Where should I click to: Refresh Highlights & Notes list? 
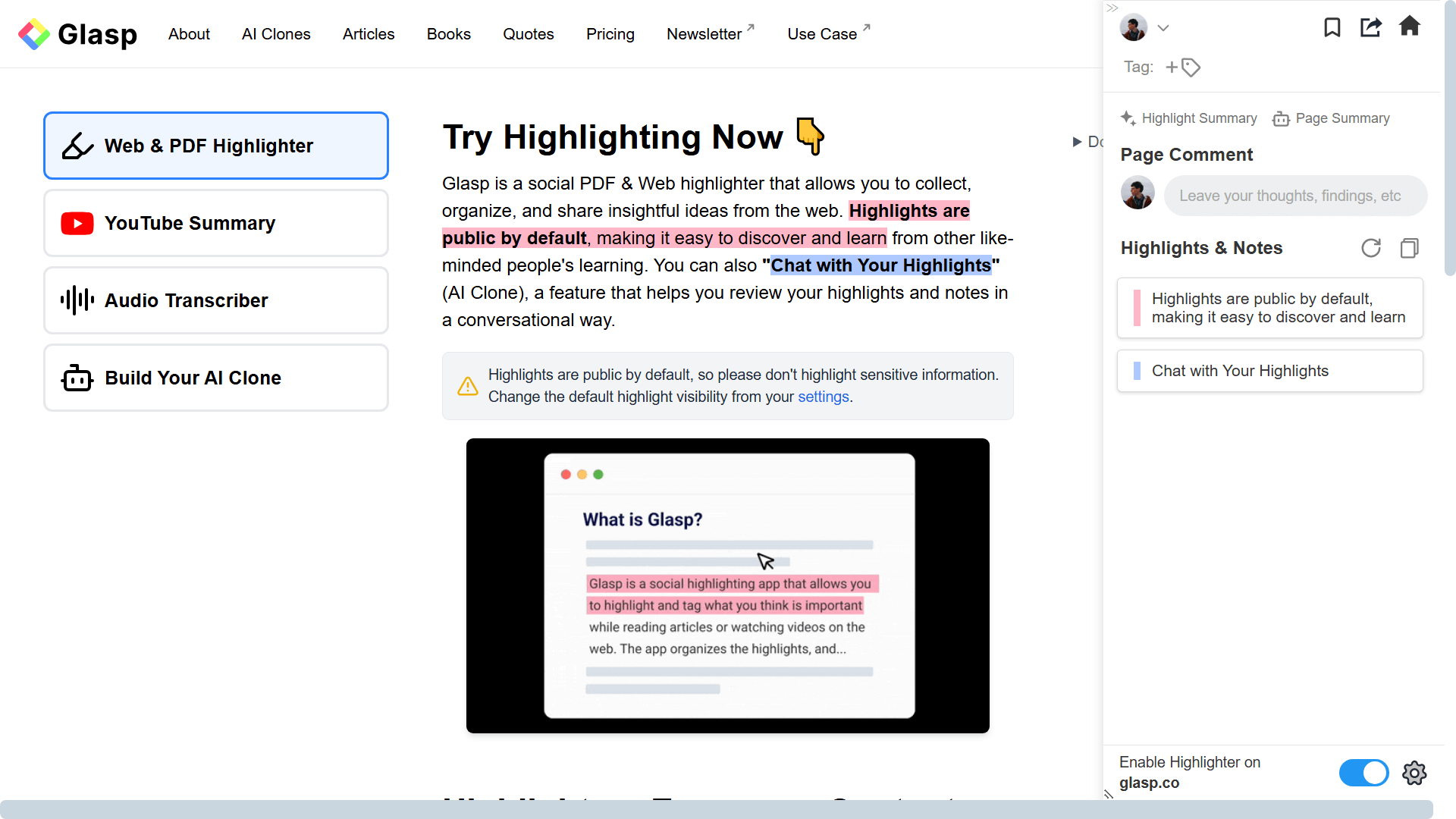pos(1371,248)
